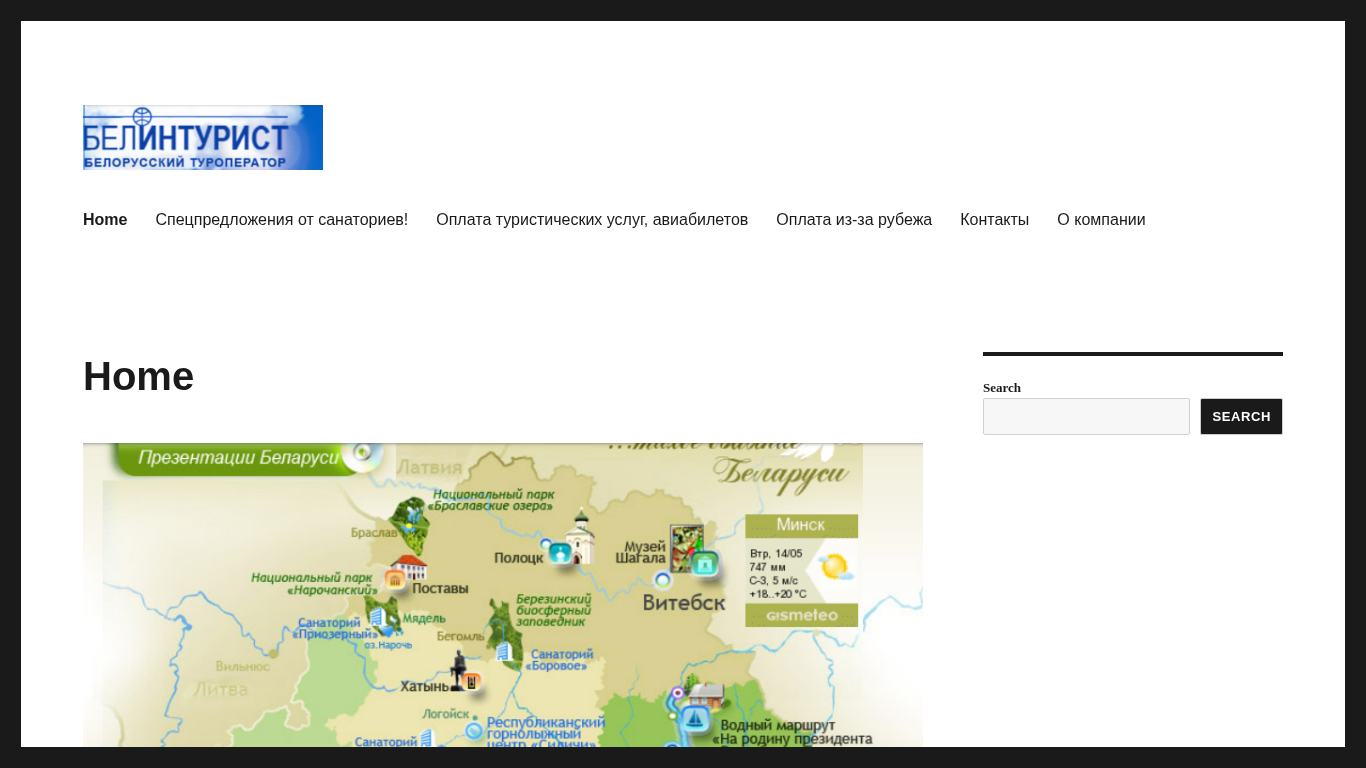This screenshot has width=1366, height=768.
Task: Click the sun weather icon
Action: [834, 567]
